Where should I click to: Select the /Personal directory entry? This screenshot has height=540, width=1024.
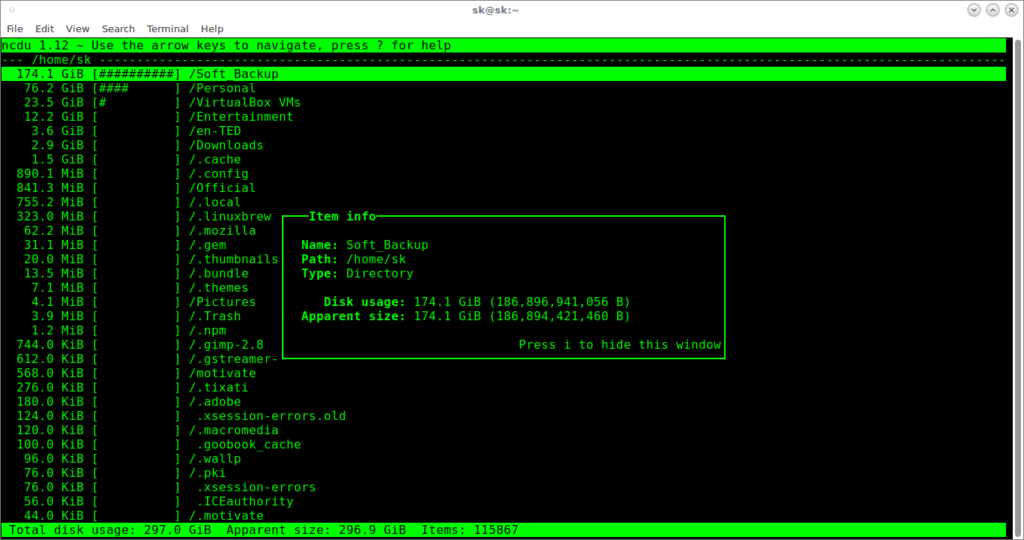(x=222, y=88)
